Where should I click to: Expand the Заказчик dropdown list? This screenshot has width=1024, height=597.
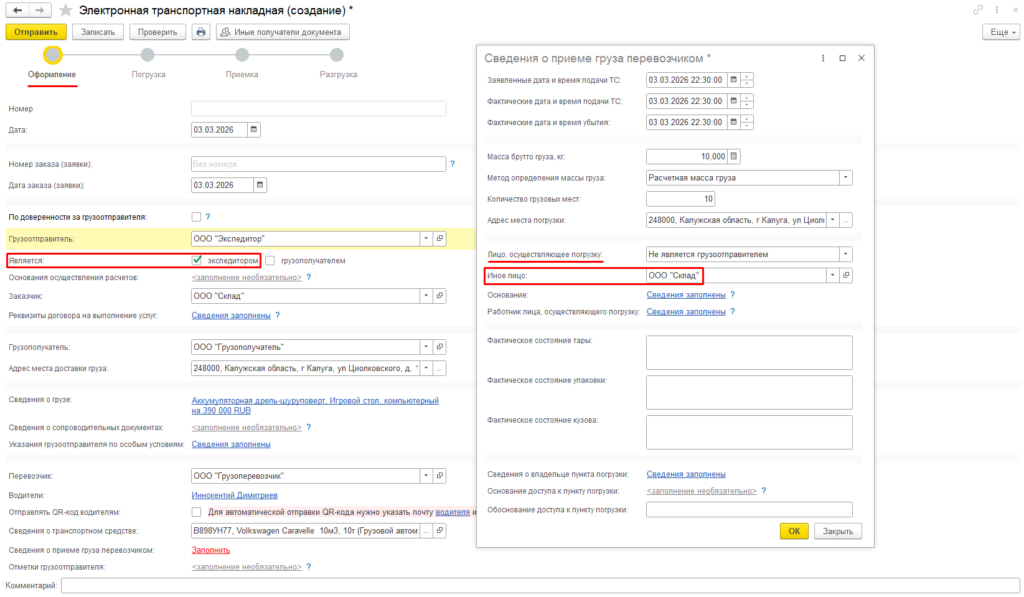tap(426, 296)
